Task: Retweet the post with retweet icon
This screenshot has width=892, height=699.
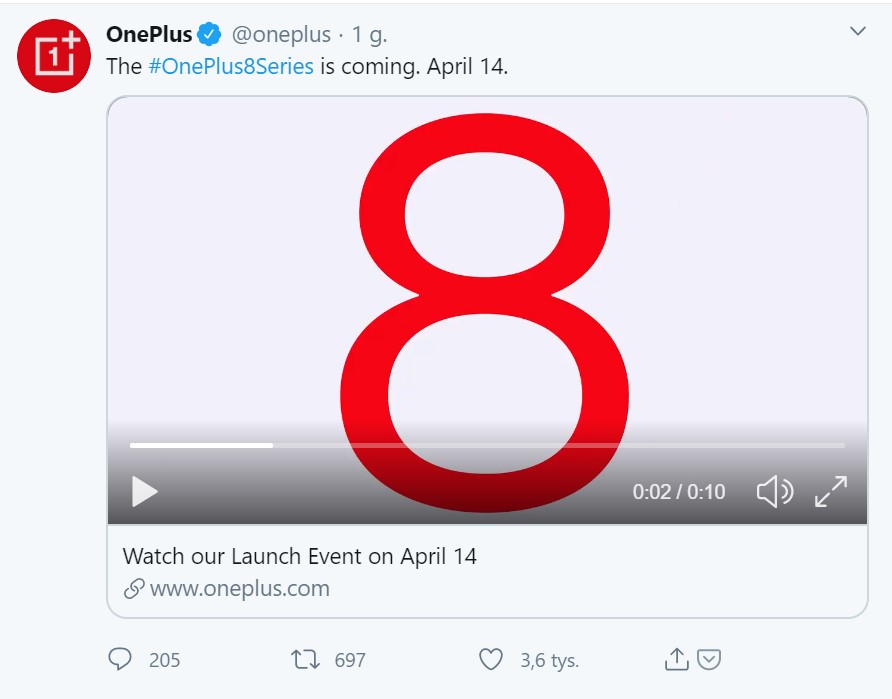Action: coord(305,660)
